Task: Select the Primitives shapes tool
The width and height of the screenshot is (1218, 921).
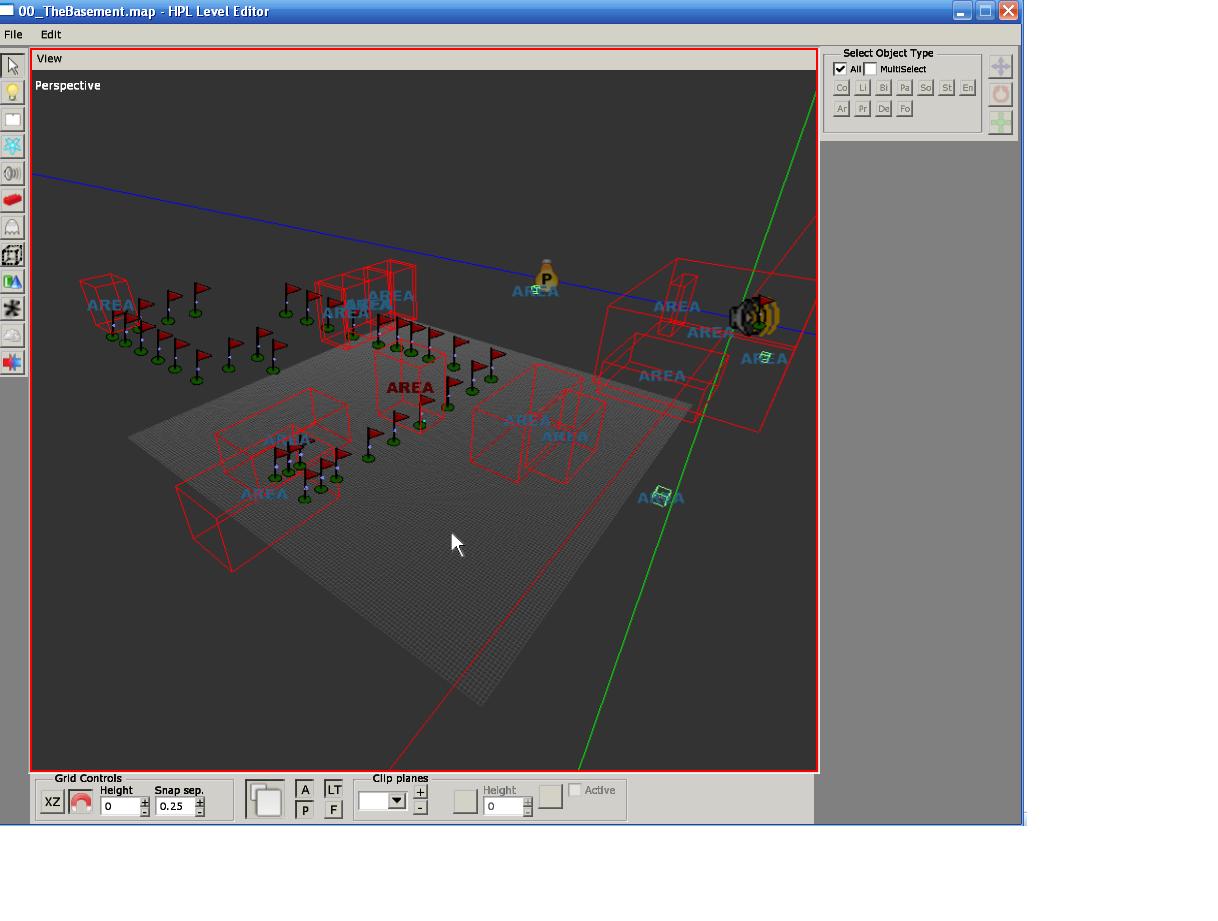Action: (x=12, y=282)
